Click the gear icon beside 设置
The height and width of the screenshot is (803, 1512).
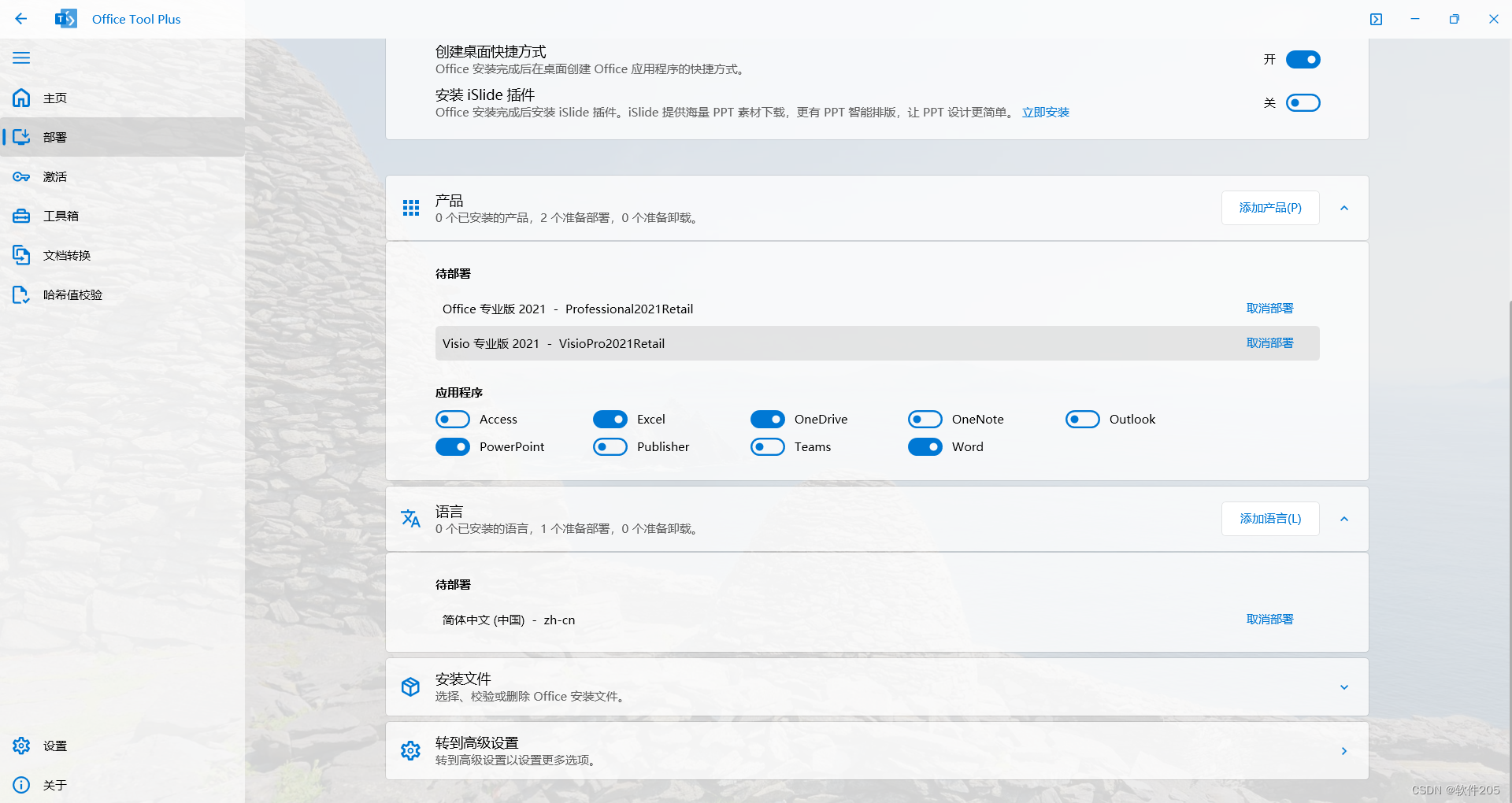(x=21, y=746)
